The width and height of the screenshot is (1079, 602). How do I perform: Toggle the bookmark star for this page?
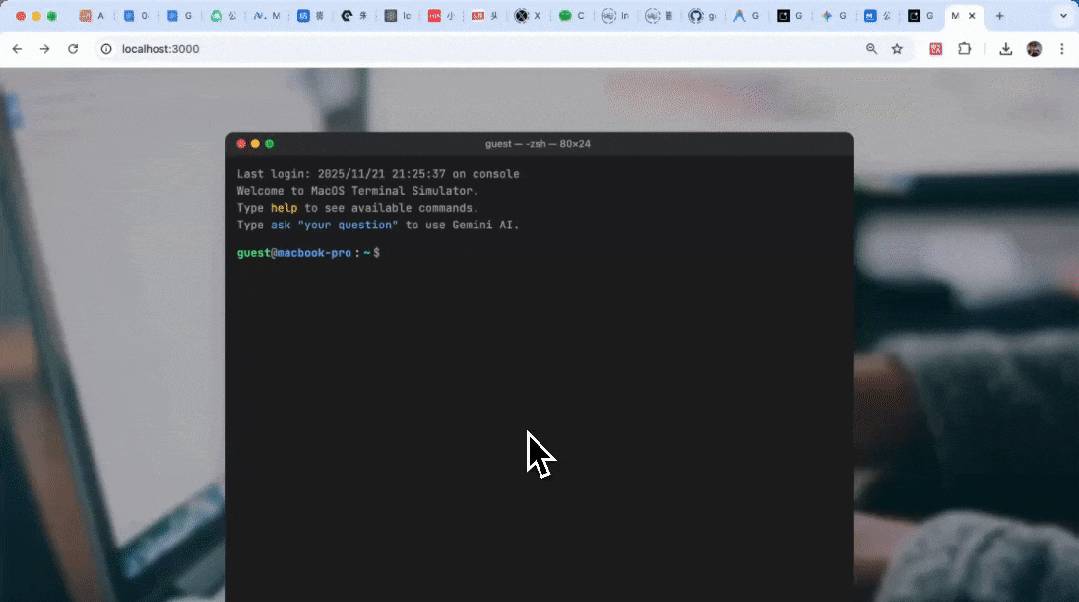(x=895, y=48)
